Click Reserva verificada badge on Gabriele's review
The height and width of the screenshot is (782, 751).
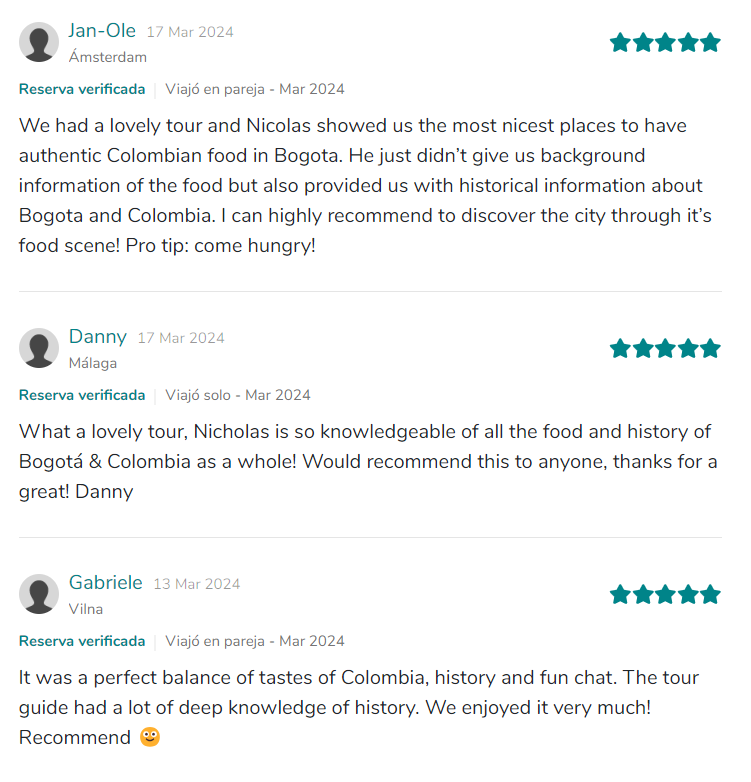pyautogui.click(x=82, y=641)
